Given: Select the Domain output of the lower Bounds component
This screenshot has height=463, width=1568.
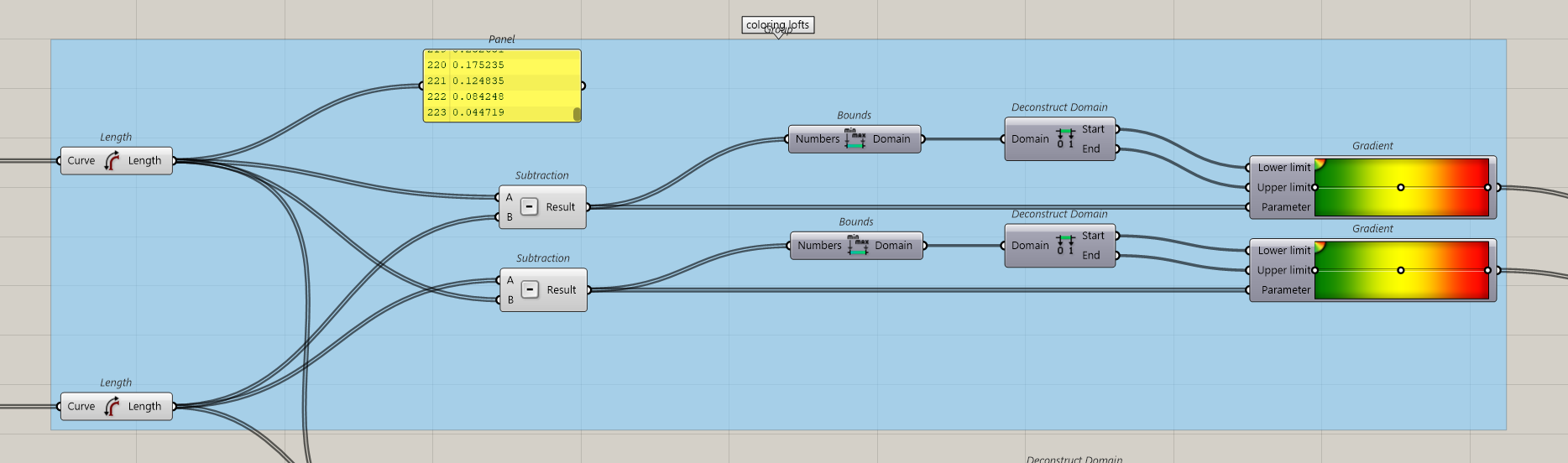Looking at the screenshot, I should click(x=893, y=246).
